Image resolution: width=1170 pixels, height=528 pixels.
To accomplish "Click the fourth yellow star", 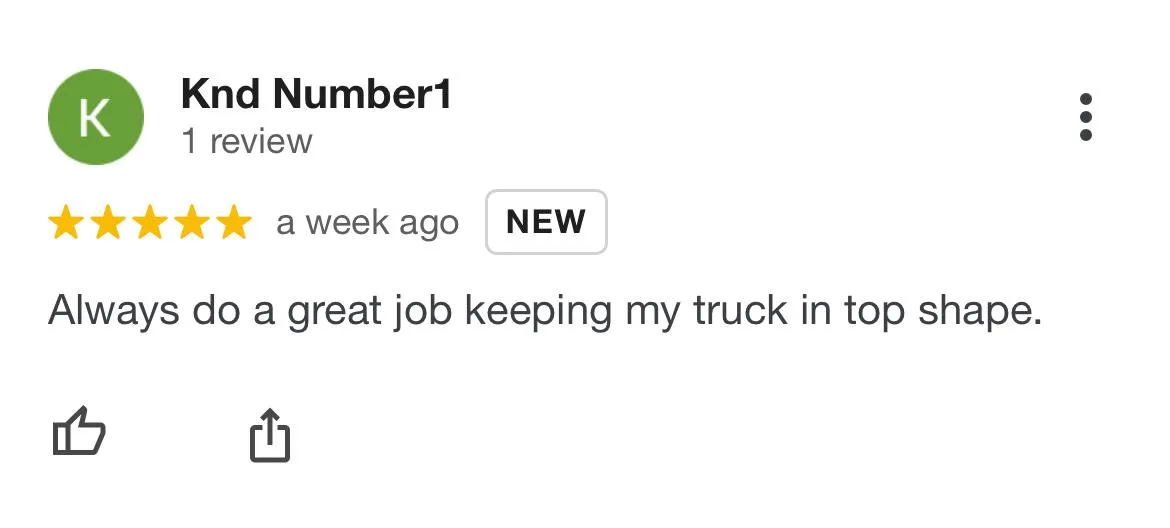I will point(191,223).
